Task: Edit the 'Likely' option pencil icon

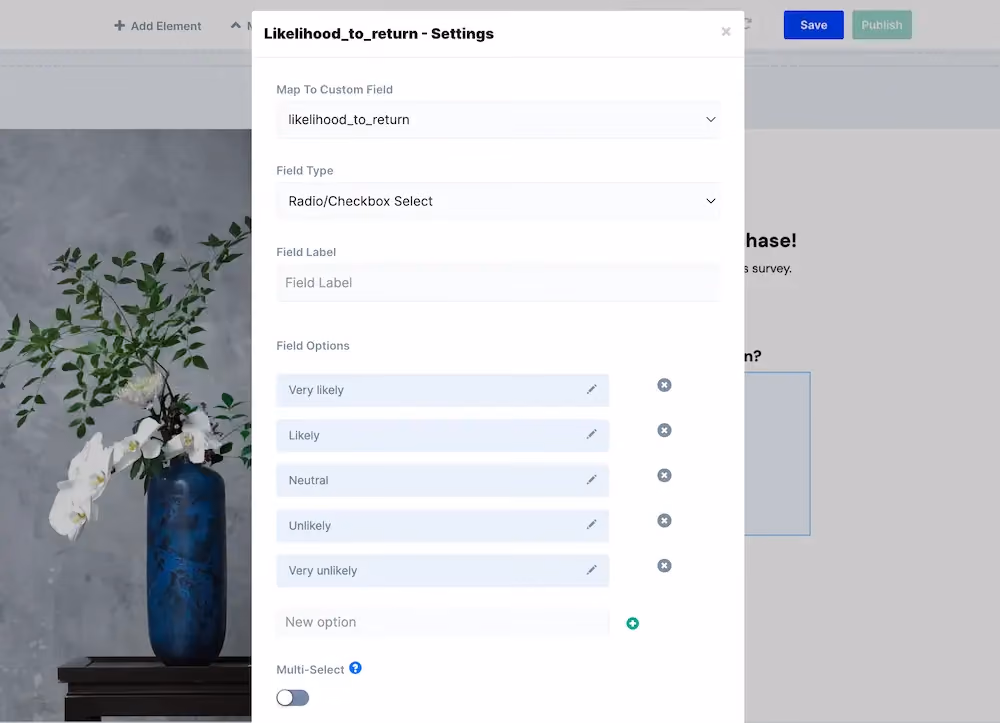Action: coord(592,435)
